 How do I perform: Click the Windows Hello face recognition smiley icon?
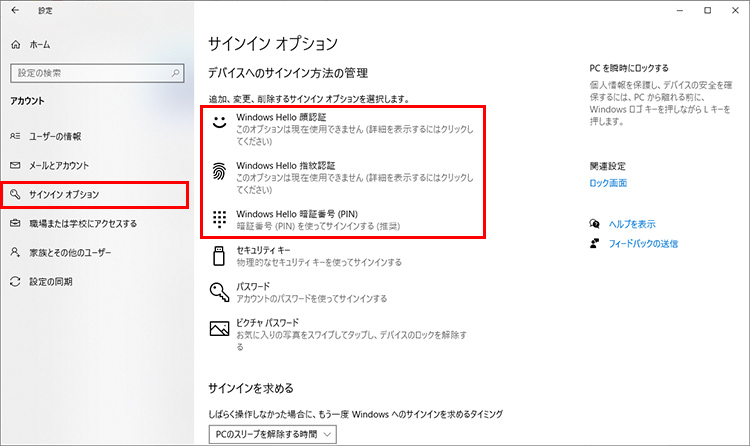pyautogui.click(x=220, y=124)
